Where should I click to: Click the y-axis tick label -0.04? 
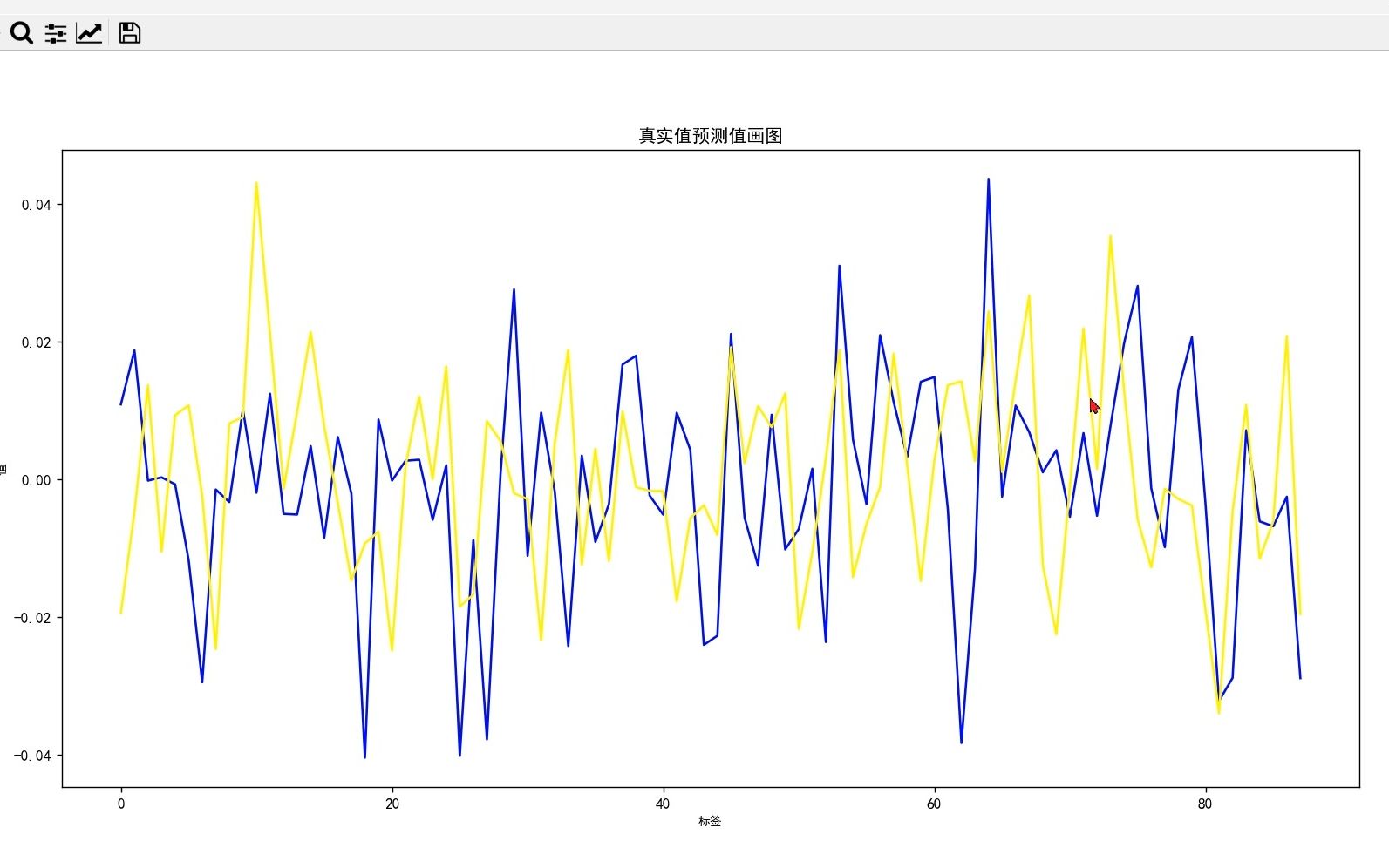(32, 756)
